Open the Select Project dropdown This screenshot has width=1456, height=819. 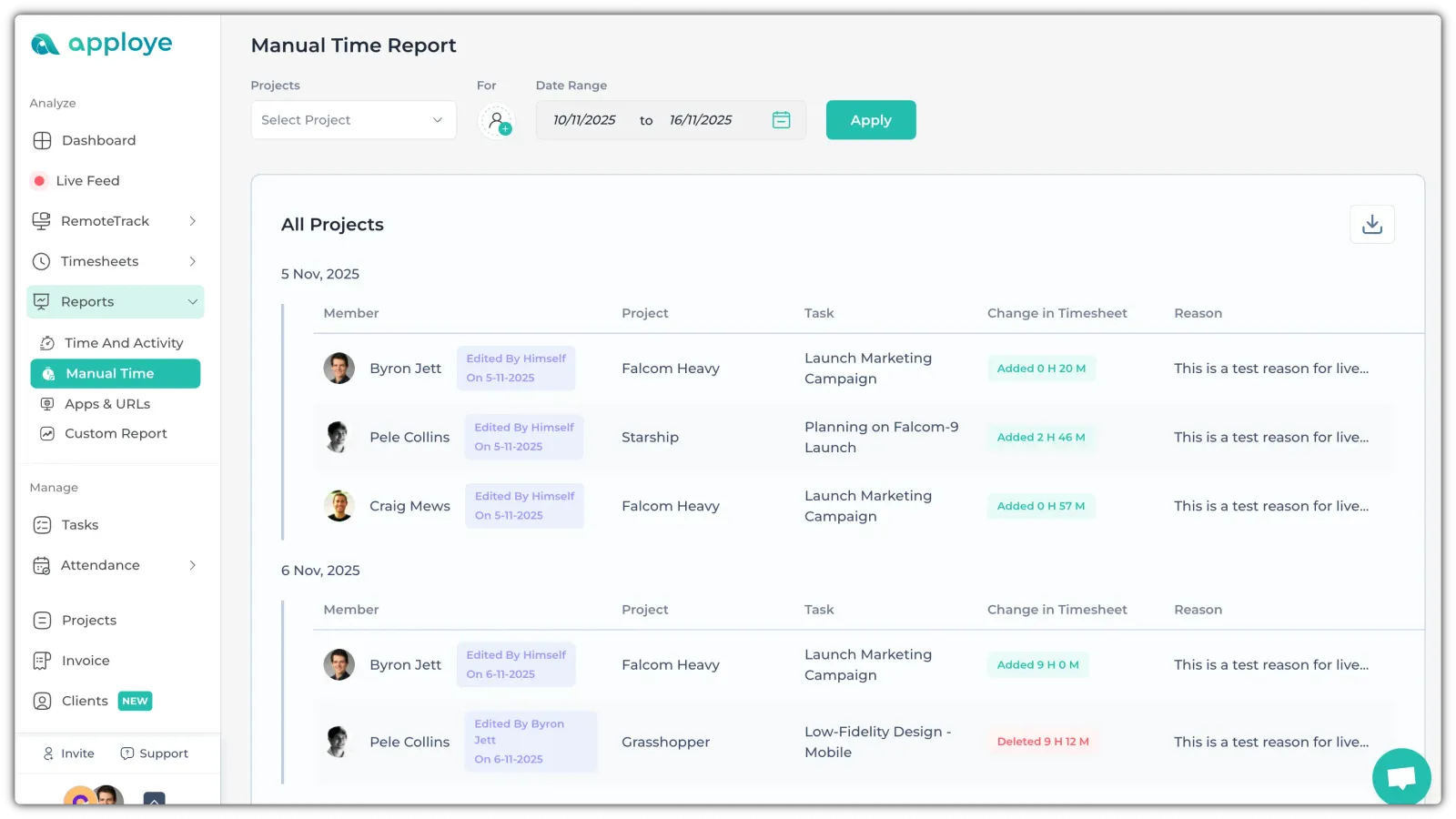353,120
